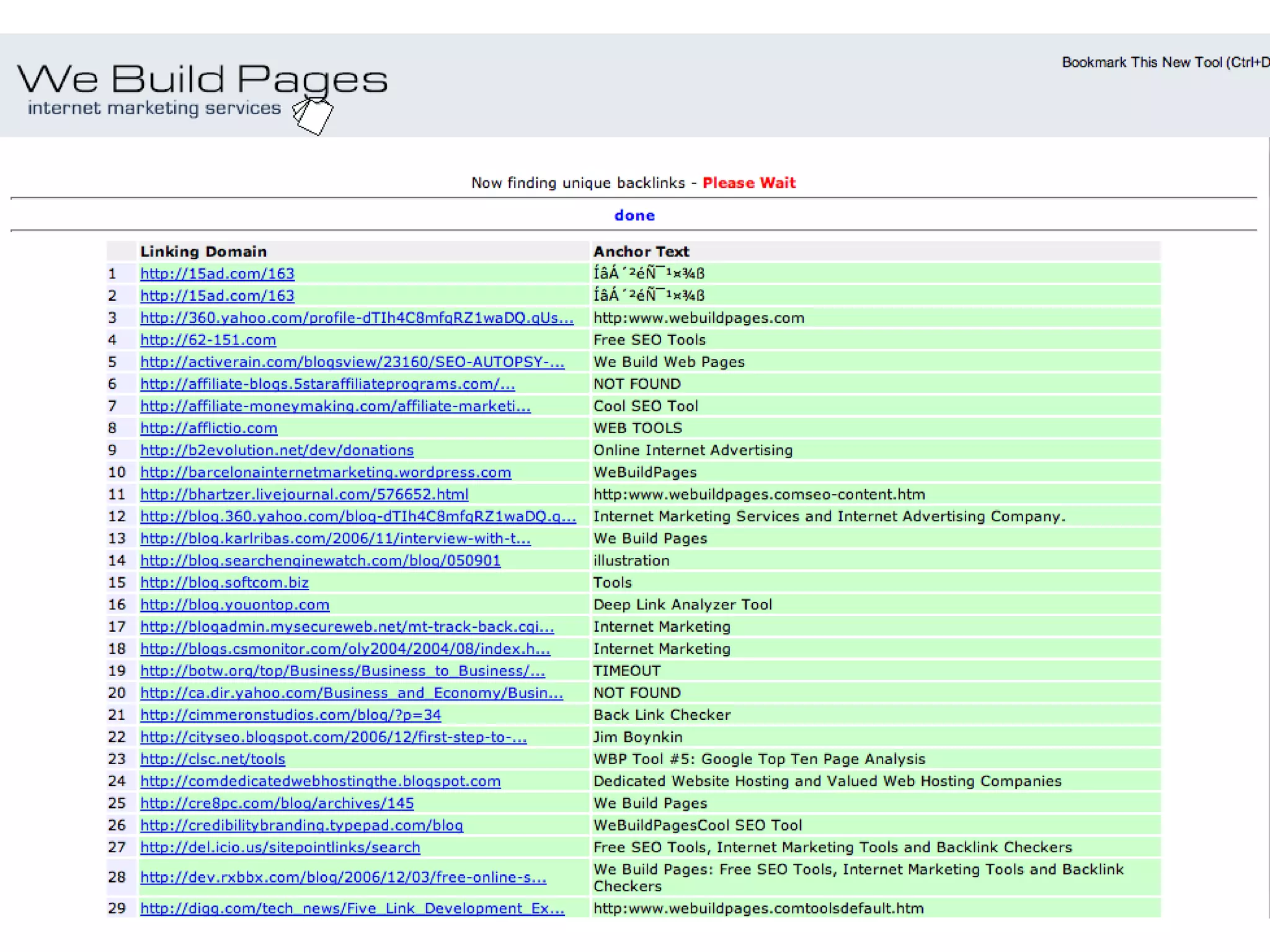Open b2evolution.net donations link
The image size is (1270, 952).
click(x=277, y=450)
